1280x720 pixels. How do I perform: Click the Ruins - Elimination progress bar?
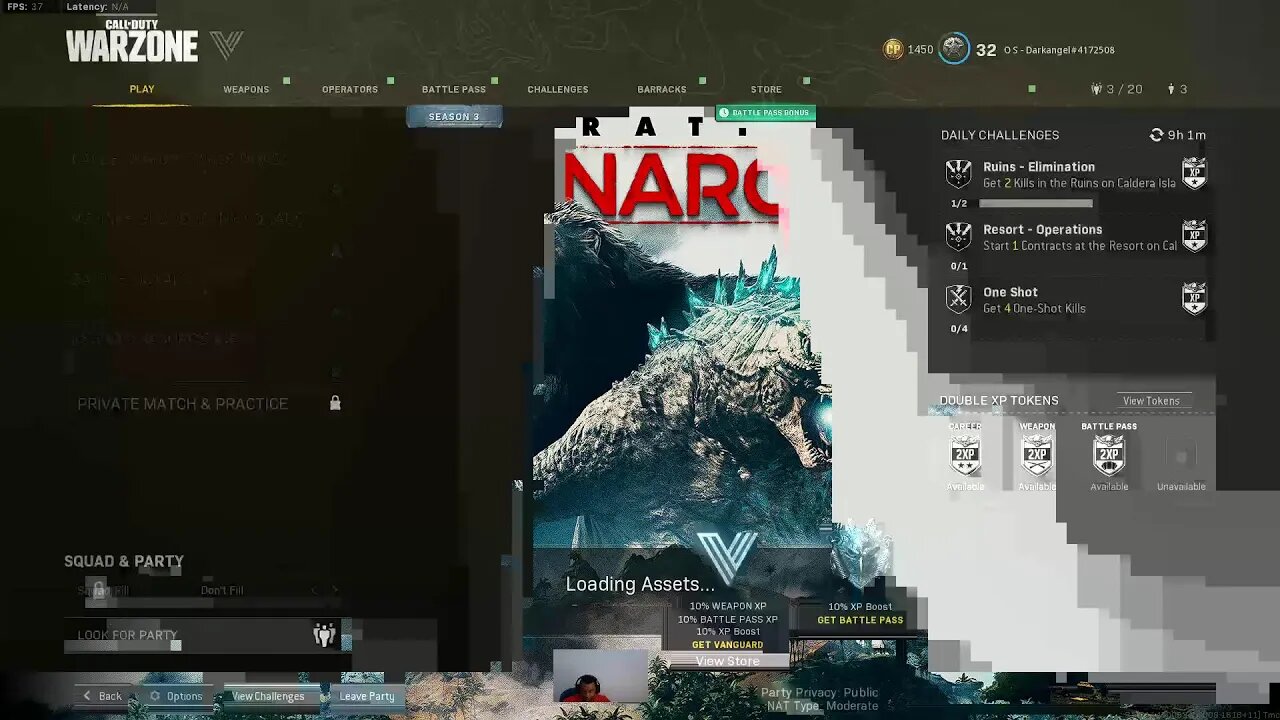point(1036,203)
